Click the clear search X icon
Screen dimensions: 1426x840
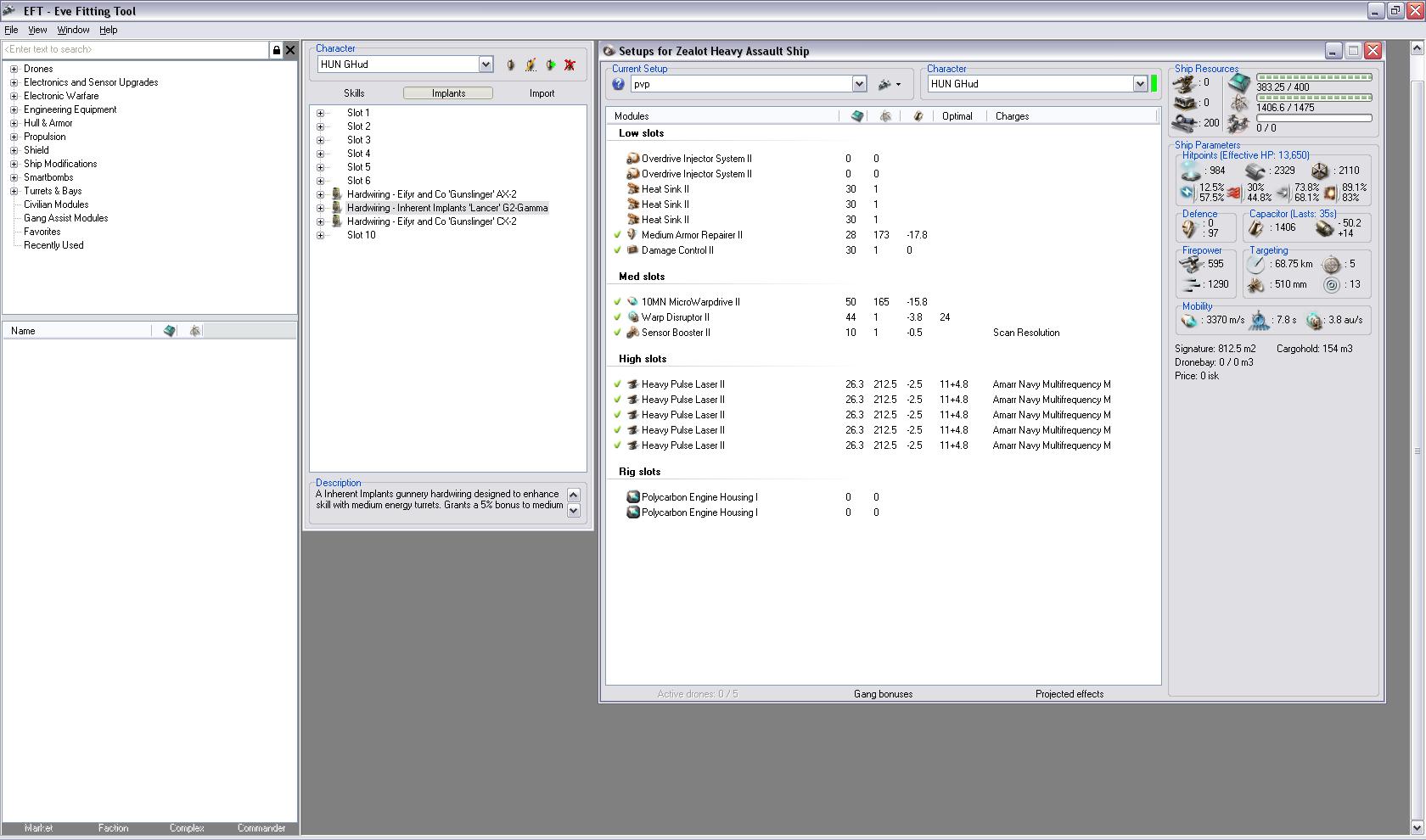290,50
